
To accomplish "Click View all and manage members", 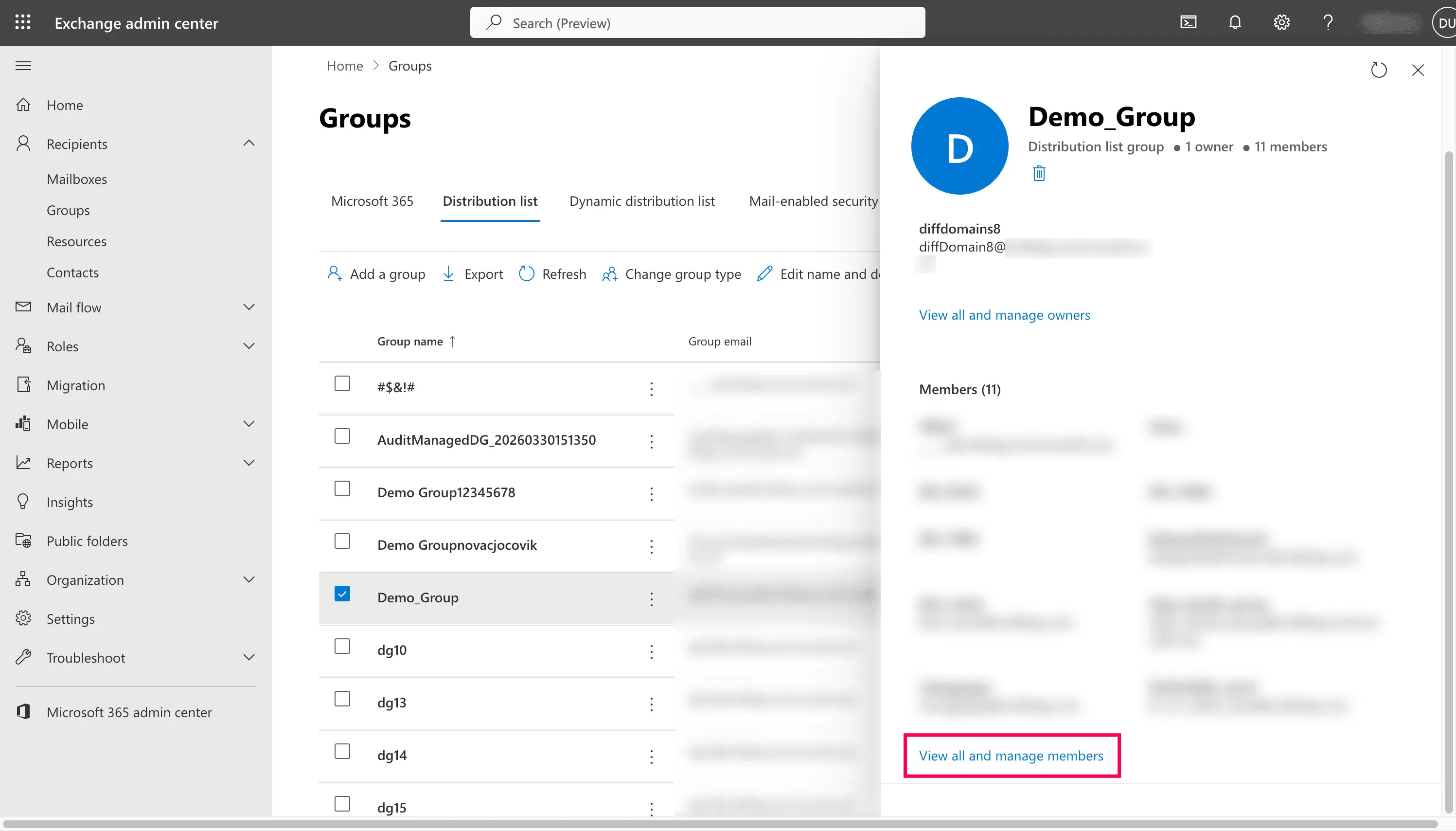I will (1011, 755).
